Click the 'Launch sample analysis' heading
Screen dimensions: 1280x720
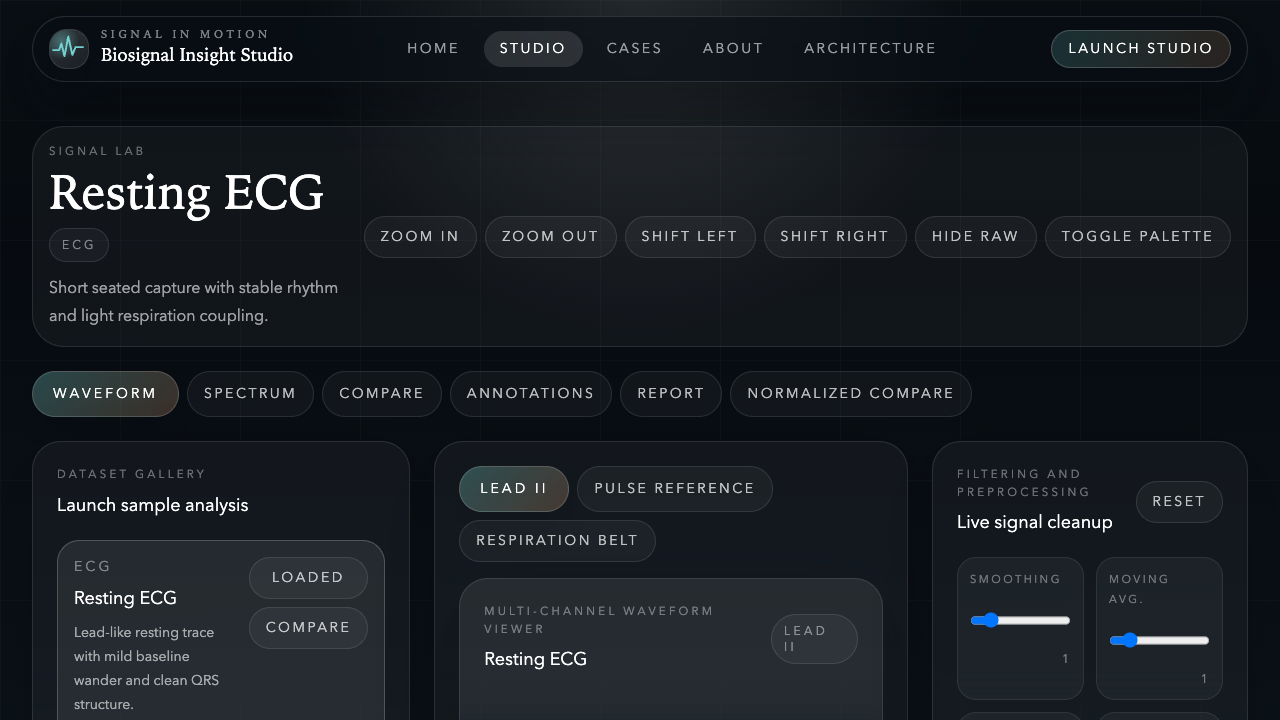coord(153,505)
